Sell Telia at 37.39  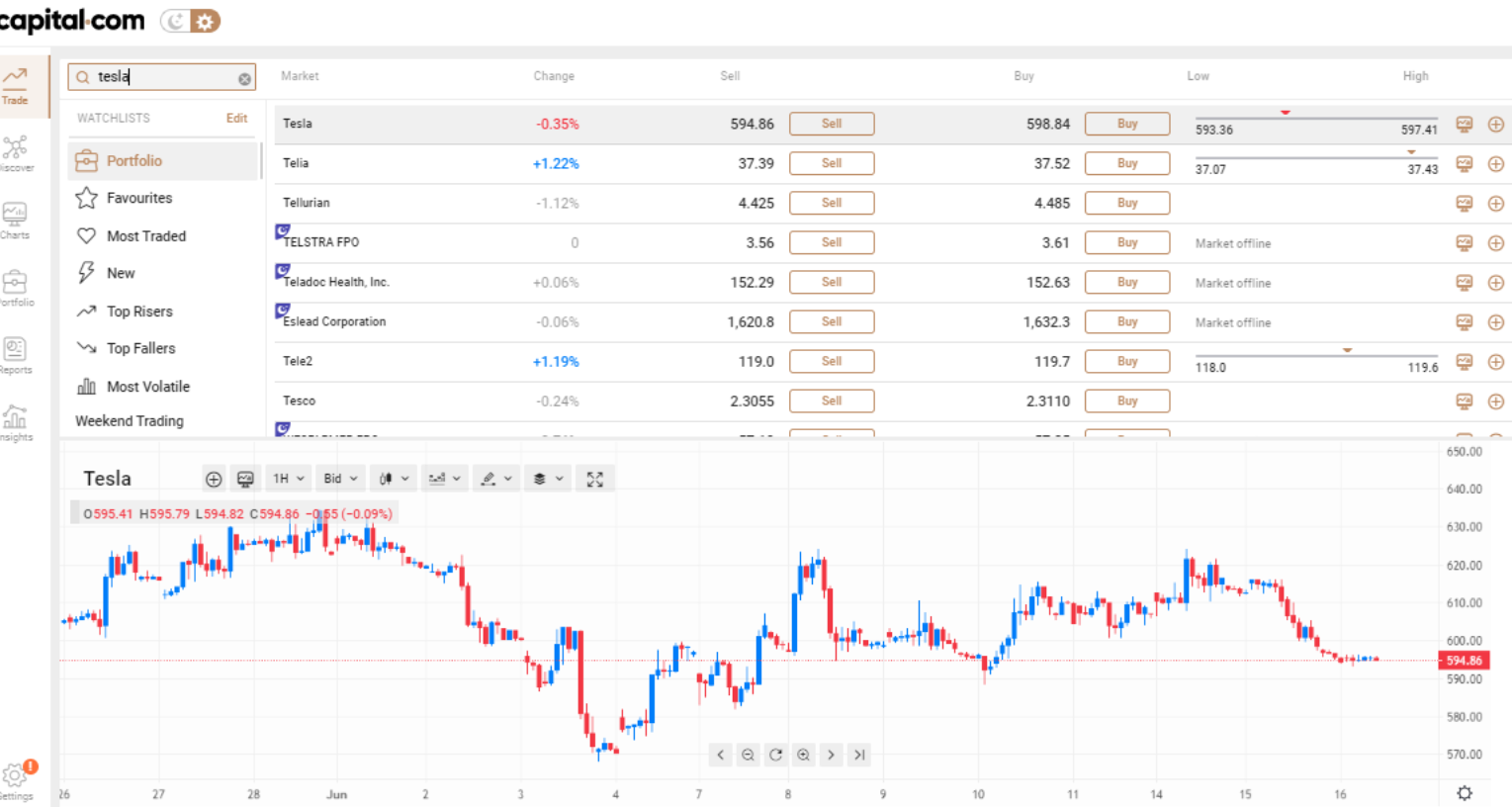pos(832,163)
